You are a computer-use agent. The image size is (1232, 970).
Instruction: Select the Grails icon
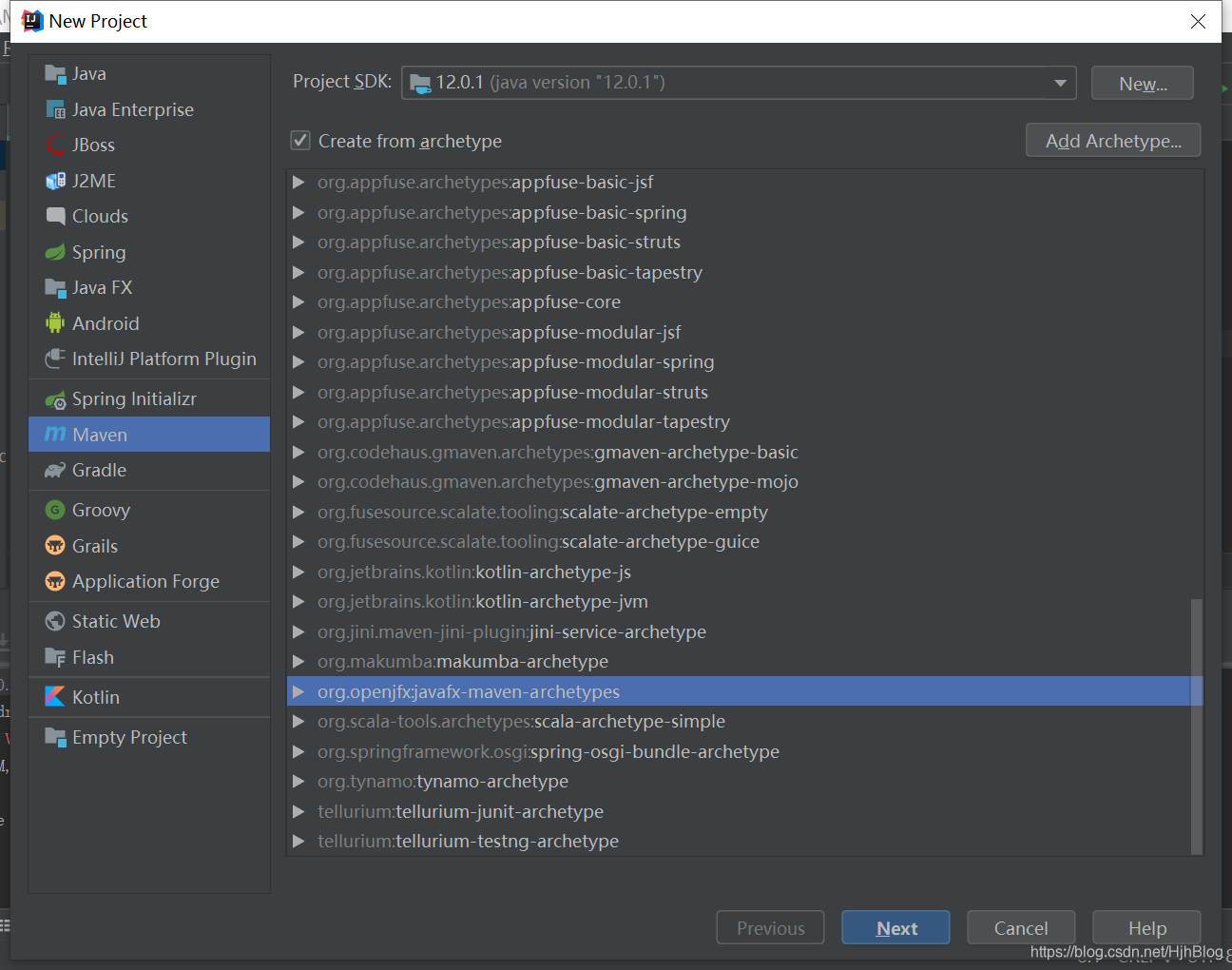pos(55,546)
